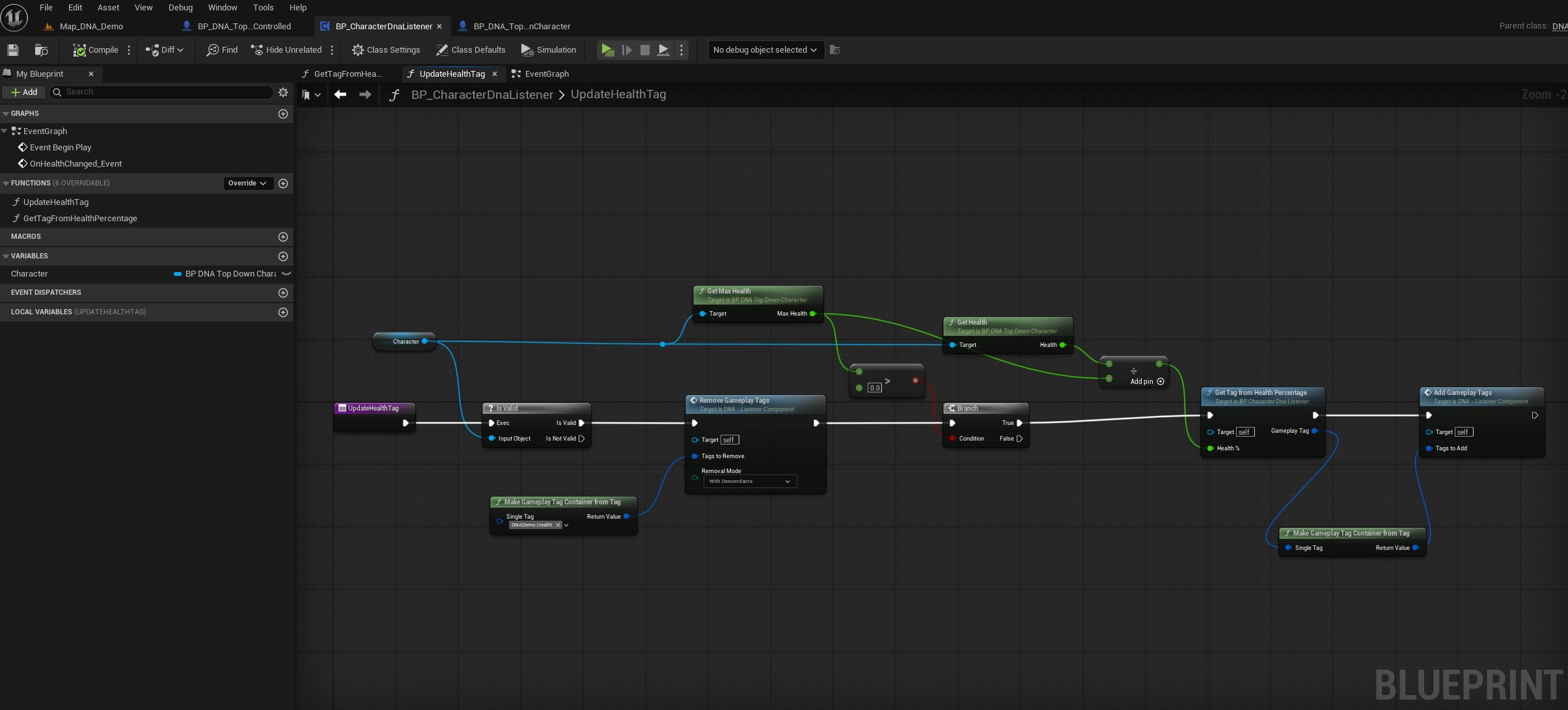Open Class Settings
The width and height of the screenshot is (1568, 710).
[386, 50]
